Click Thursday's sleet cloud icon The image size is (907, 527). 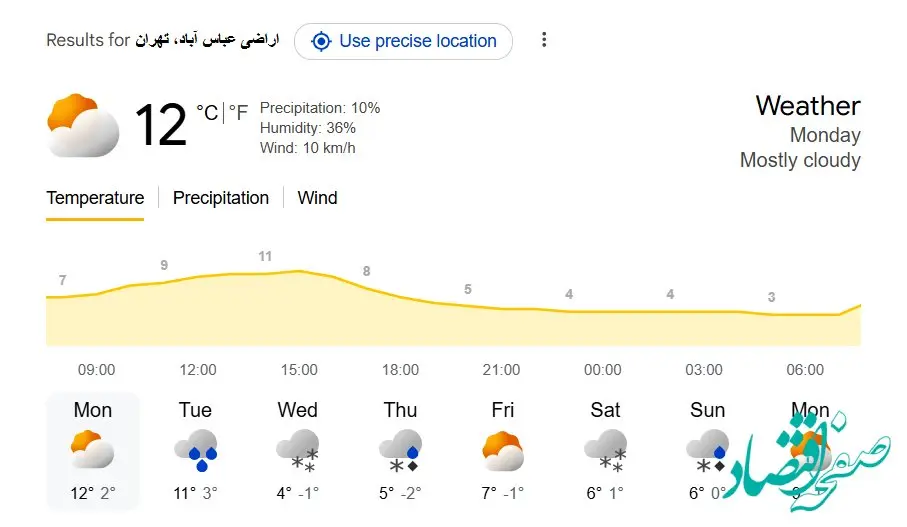pyautogui.click(x=400, y=451)
